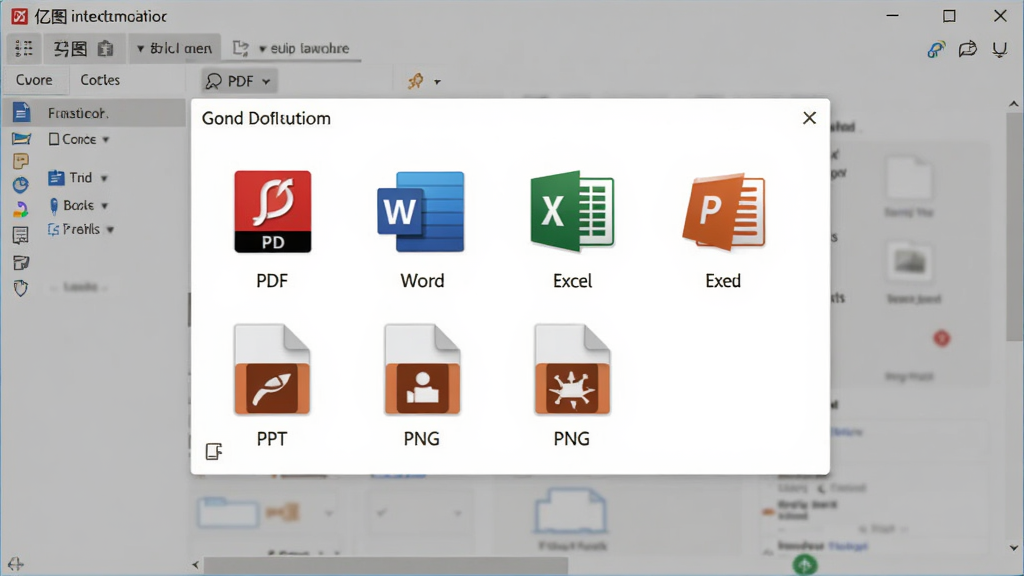The height and width of the screenshot is (576, 1024).
Task: Close the Gond Dofltutiom dialog
Action: pos(809,118)
